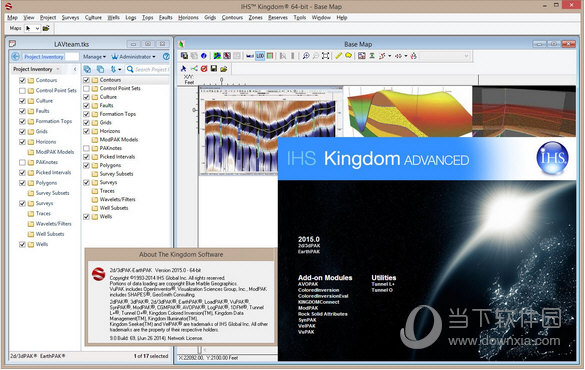This screenshot has width=585, height=370.
Task: Click the image grid icon in Base Map toolbar
Action: point(362,56)
